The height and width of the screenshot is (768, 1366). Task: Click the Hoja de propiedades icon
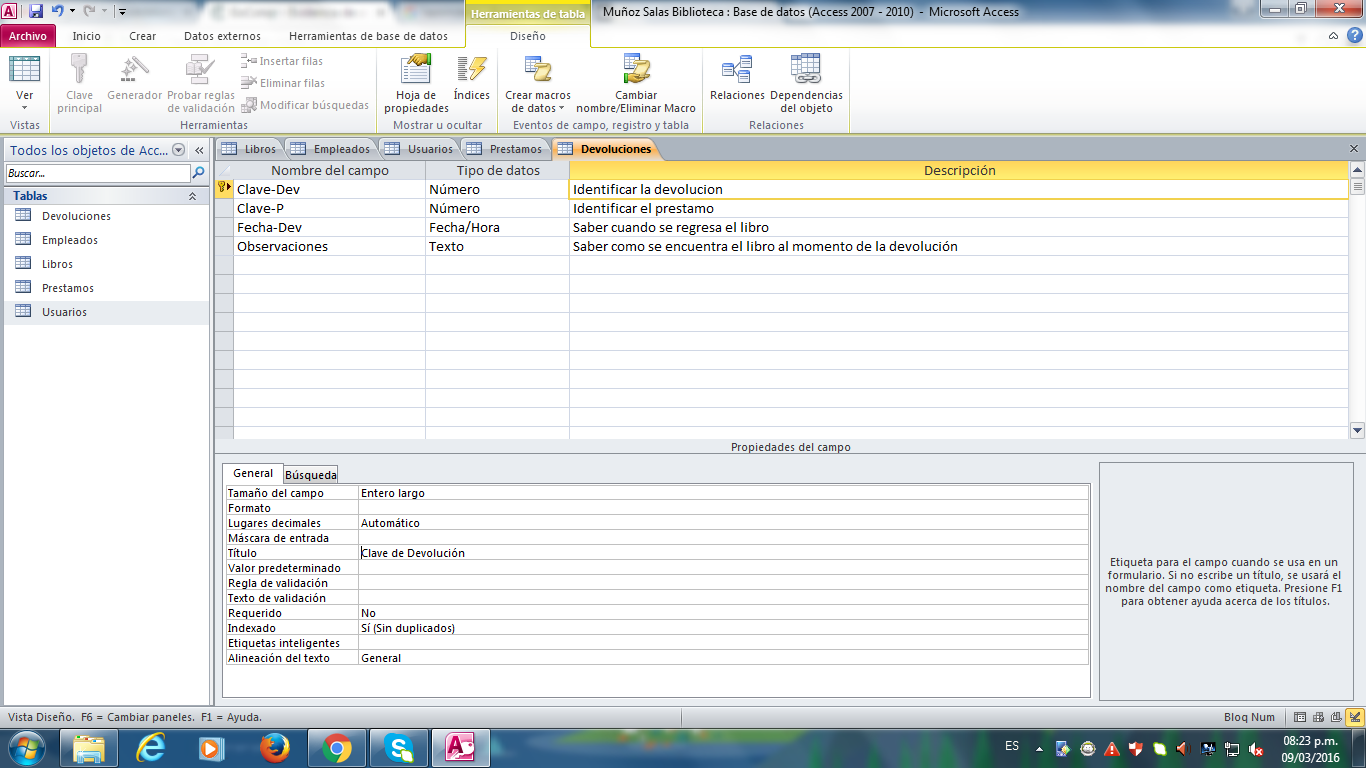(x=416, y=70)
